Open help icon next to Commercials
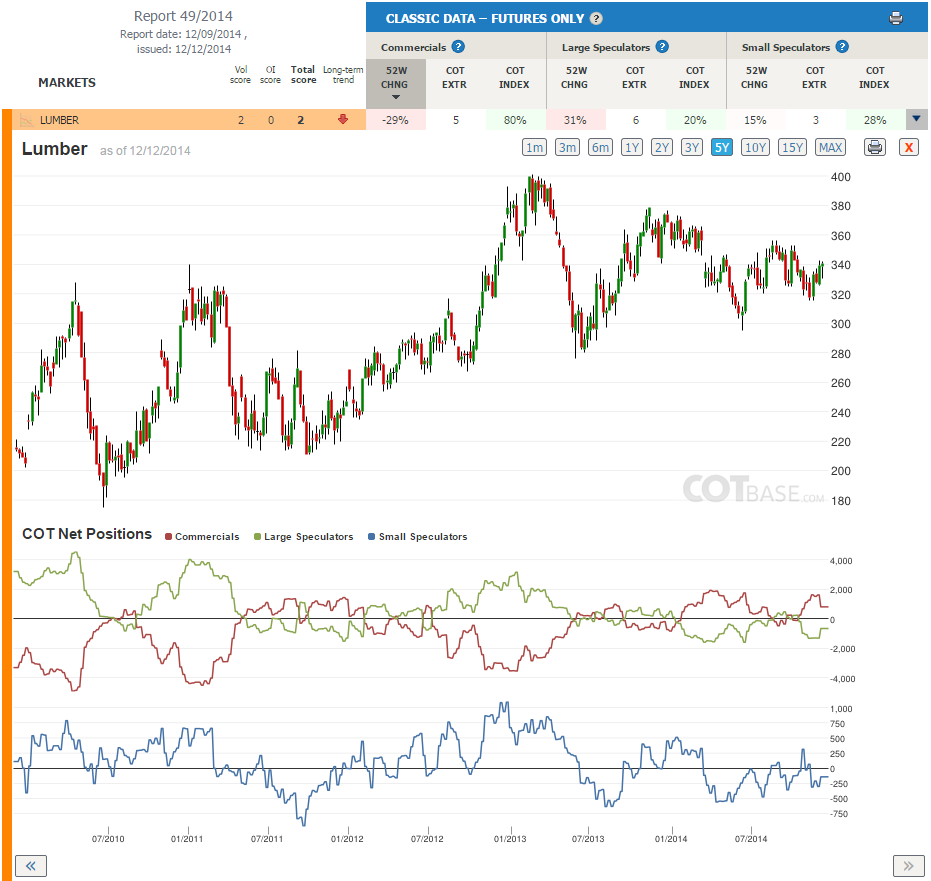931x881 pixels. pyautogui.click(x=458, y=47)
